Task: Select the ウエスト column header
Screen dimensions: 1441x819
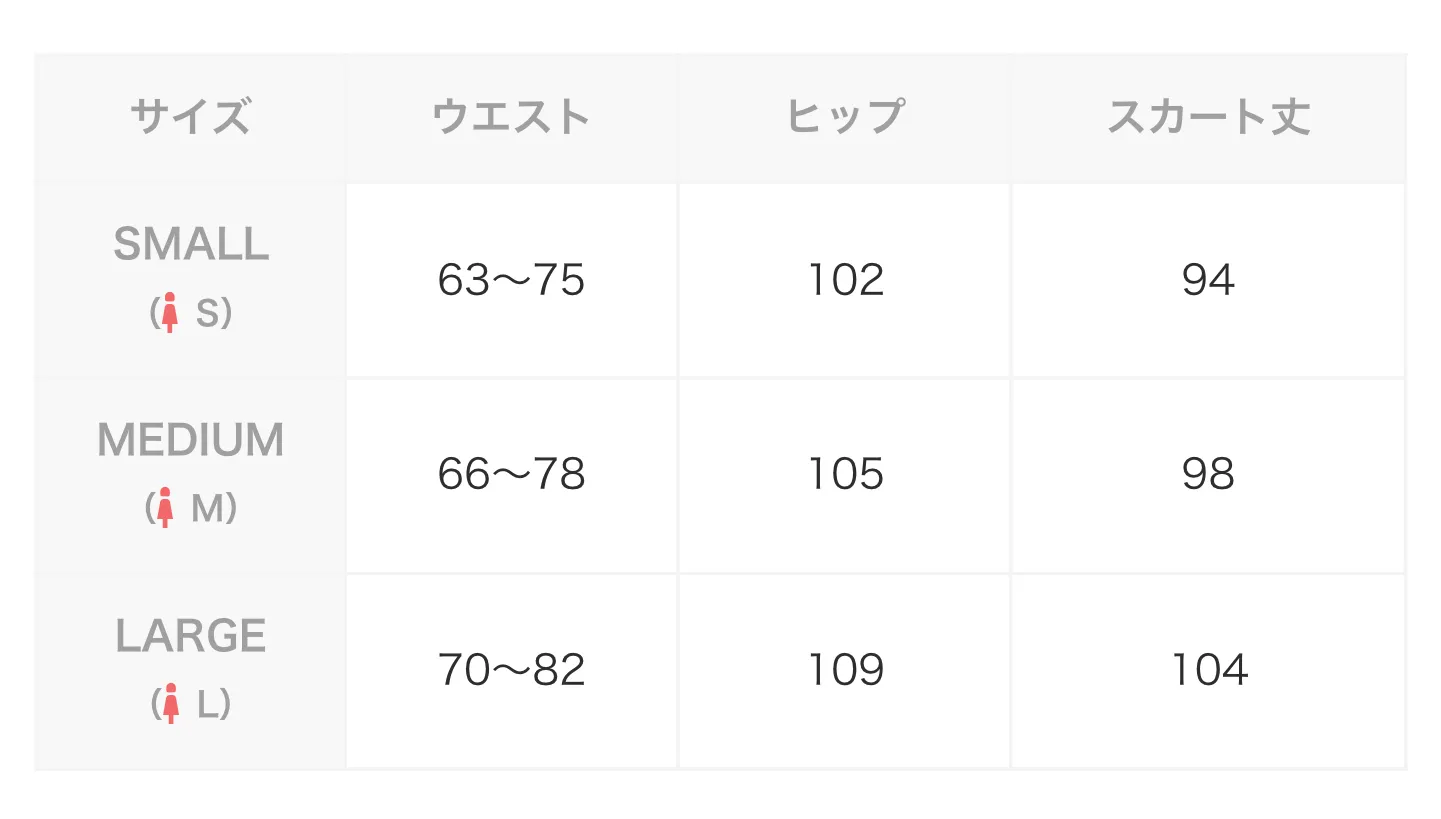Action: coord(511,118)
